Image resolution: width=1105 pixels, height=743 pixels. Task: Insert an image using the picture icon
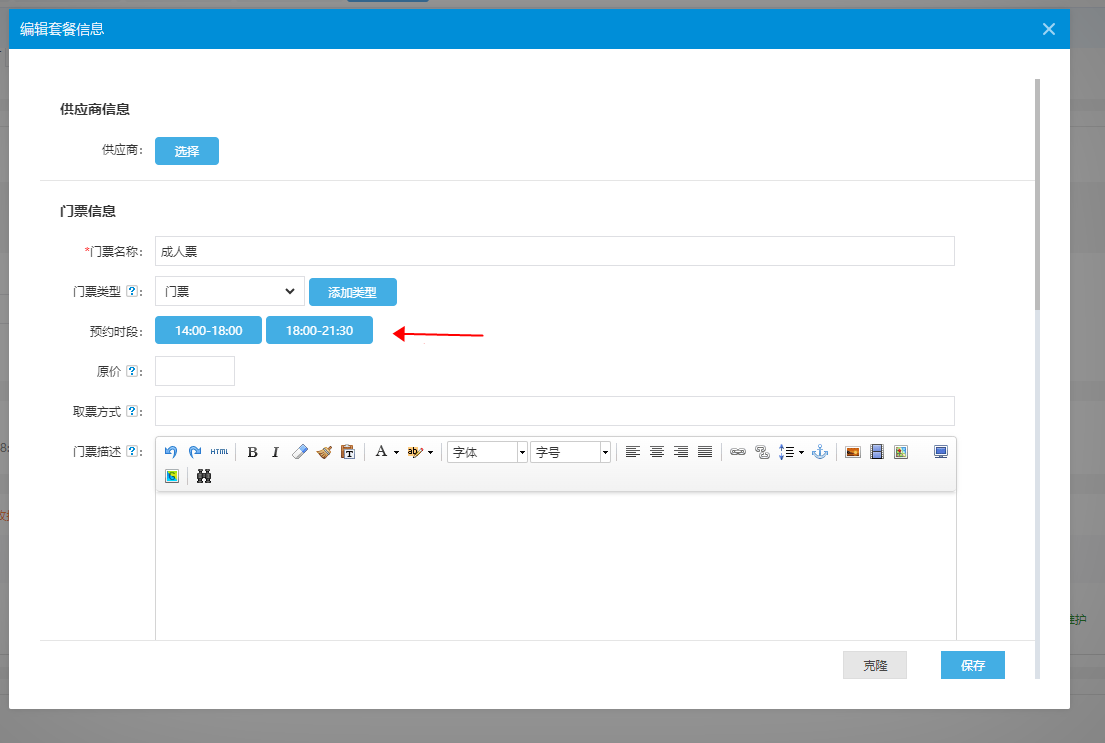click(853, 452)
